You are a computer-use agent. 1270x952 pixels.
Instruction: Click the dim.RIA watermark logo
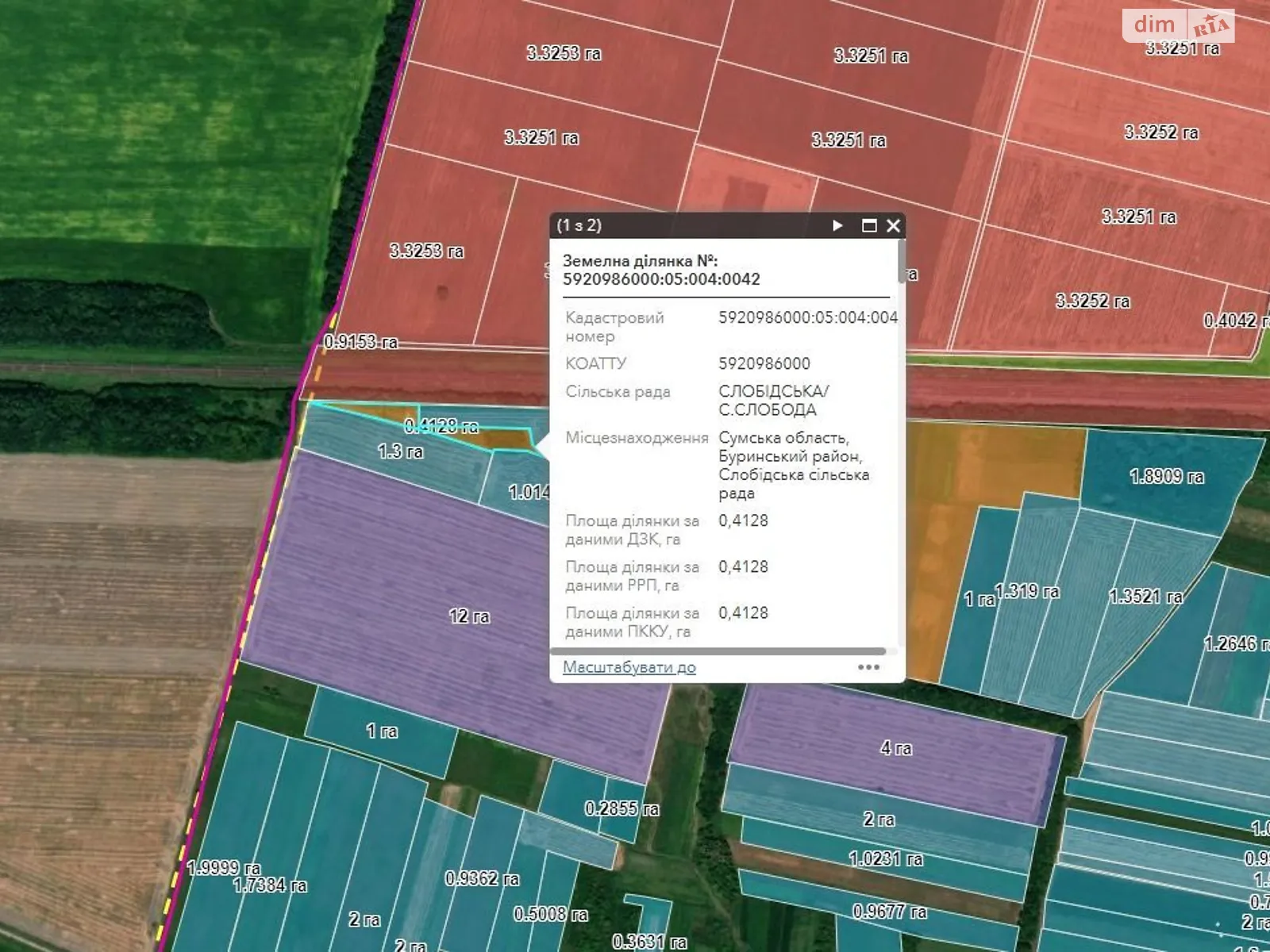(1178, 25)
